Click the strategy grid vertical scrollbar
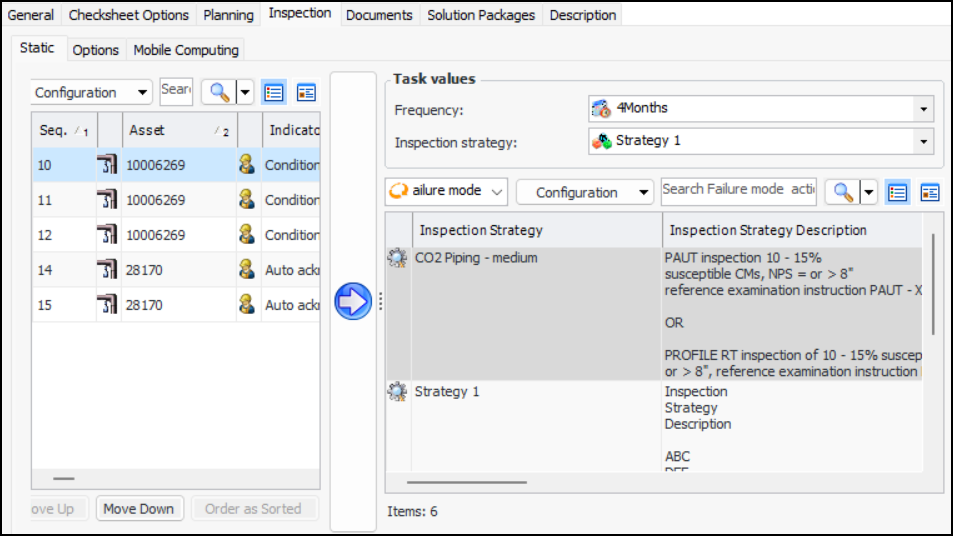This screenshot has height=536, width=953. pyautogui.click(x=934, y=285)
